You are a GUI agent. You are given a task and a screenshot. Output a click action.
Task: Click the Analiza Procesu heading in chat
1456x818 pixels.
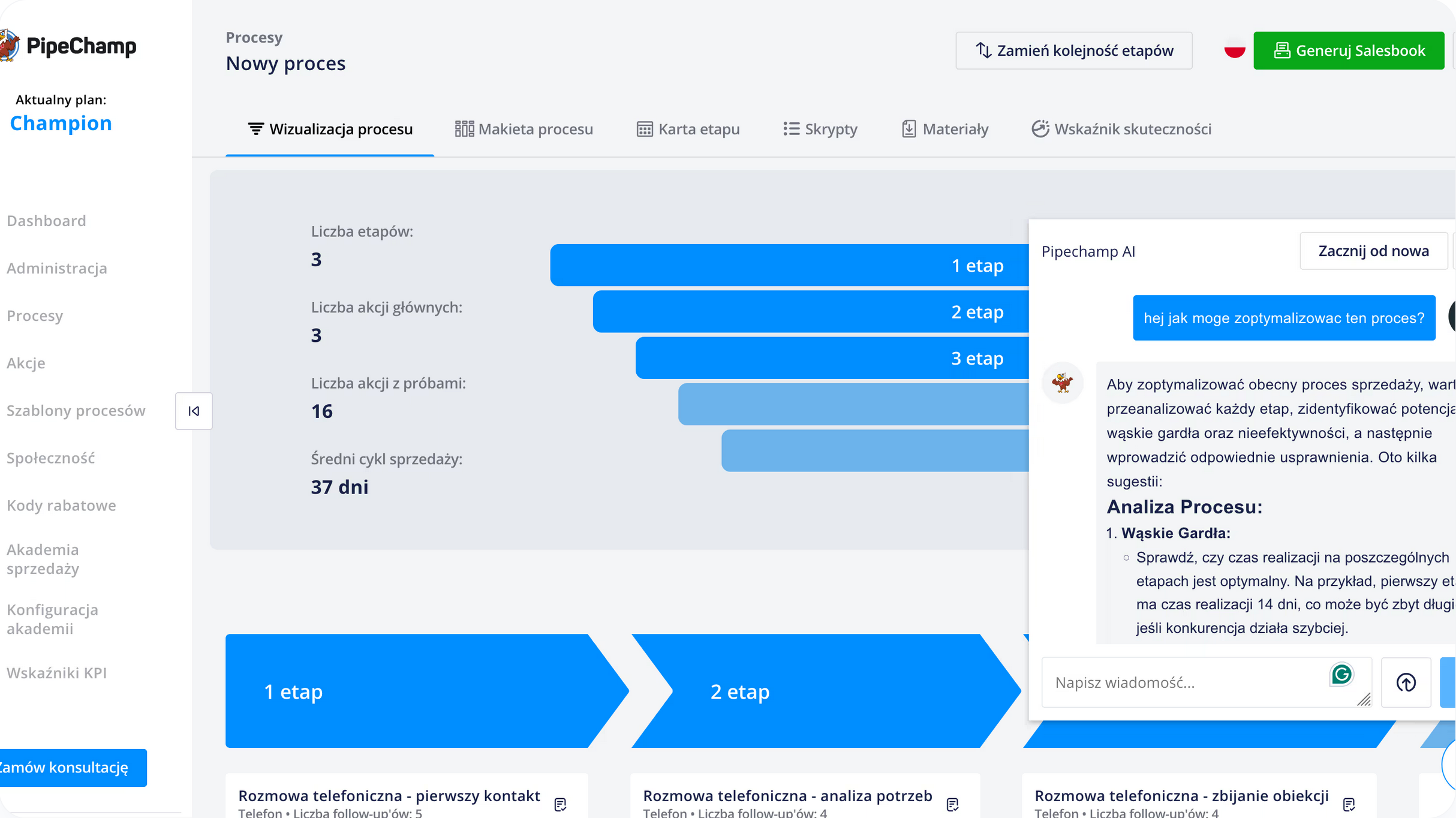coord(1184,507)
